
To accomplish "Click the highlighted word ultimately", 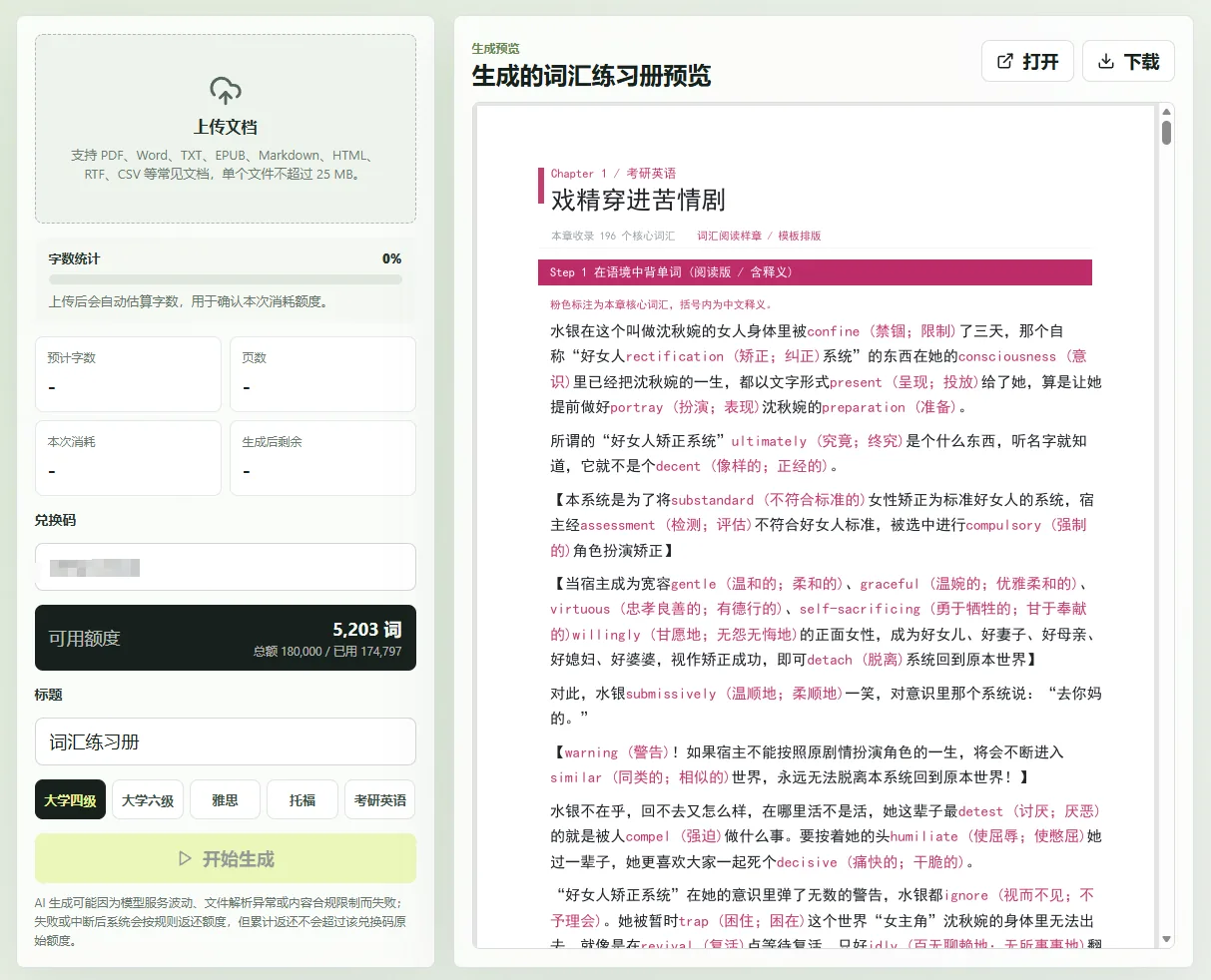I will click(x=769, y=441).
